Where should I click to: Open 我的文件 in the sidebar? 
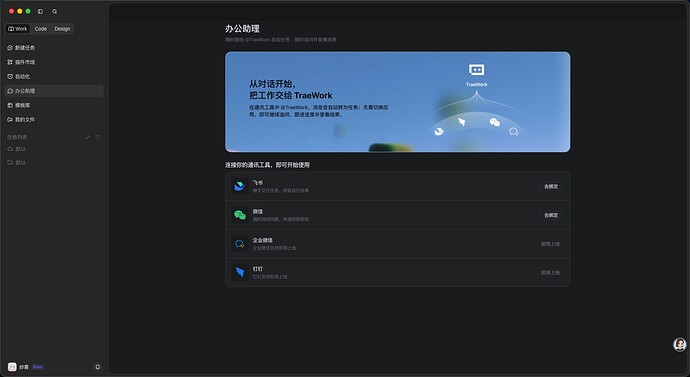[54, 120]
